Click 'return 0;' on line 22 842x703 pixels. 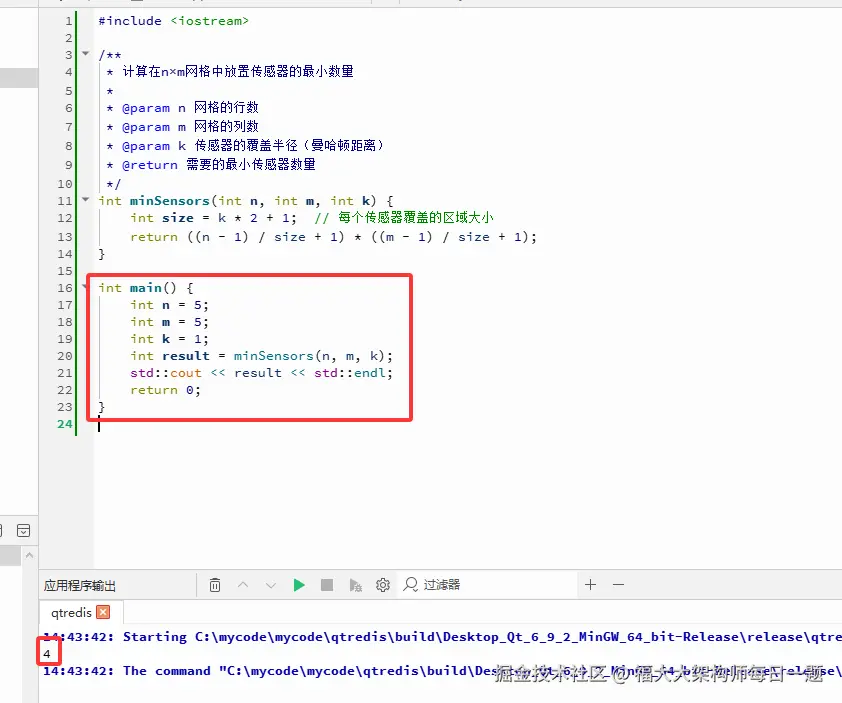click(165, 390)
